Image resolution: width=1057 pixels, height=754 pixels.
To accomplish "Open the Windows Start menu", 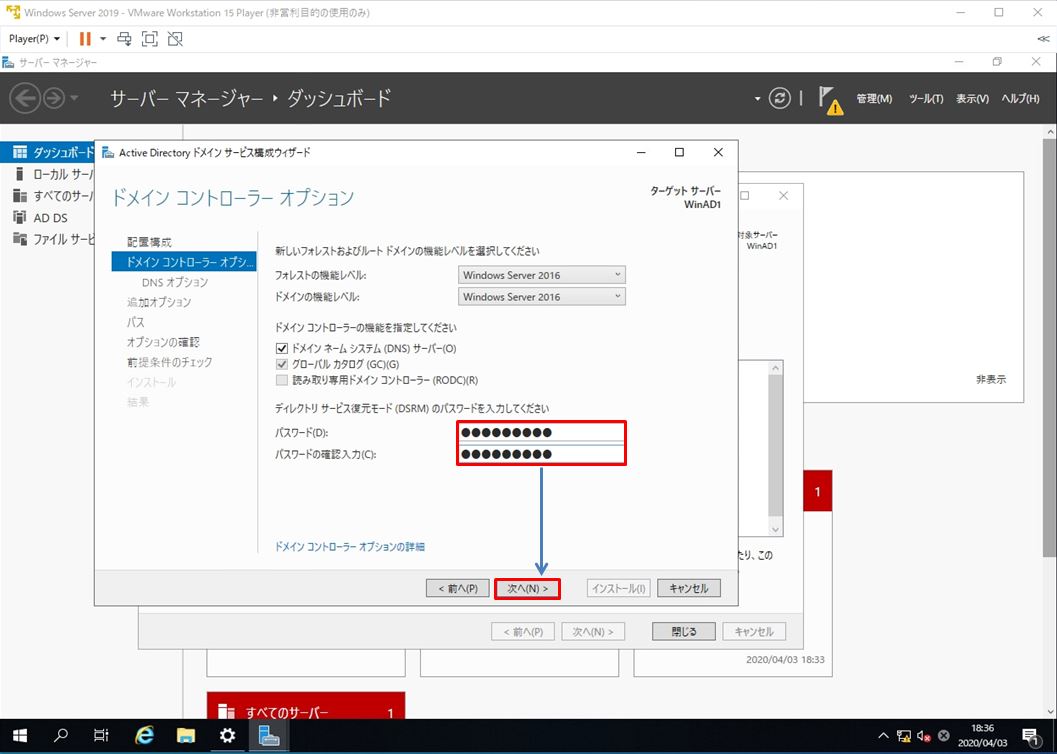I will pyautogui.click(x=20, y=736).
